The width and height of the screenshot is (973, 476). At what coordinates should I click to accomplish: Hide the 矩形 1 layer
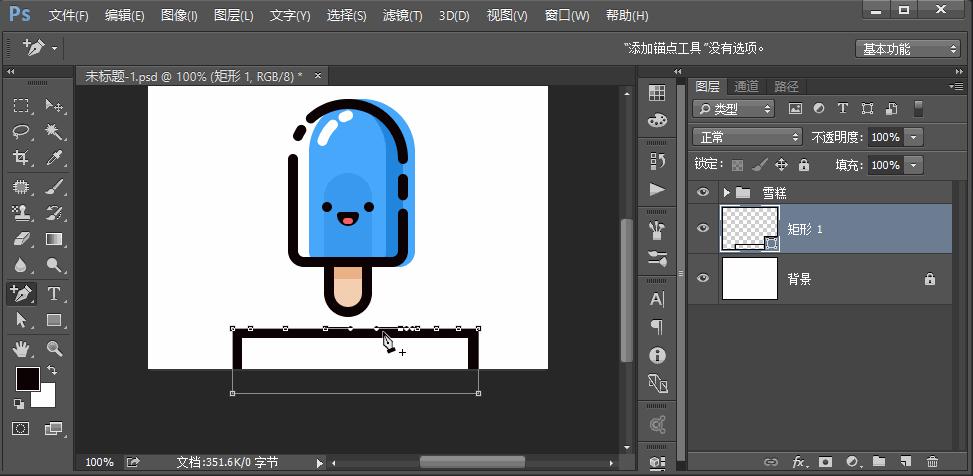(x=703, y=229)
